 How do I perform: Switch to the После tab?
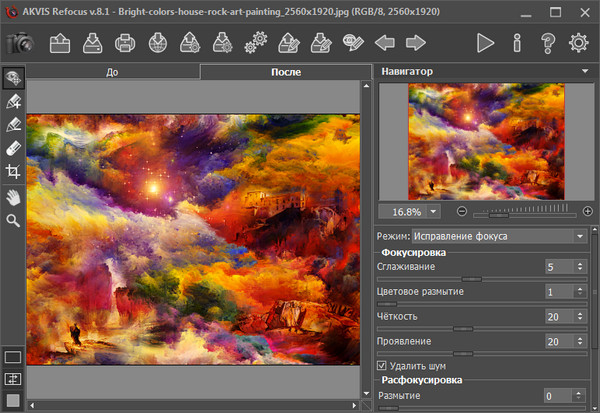pyautogui.click(x=285, y=73)
